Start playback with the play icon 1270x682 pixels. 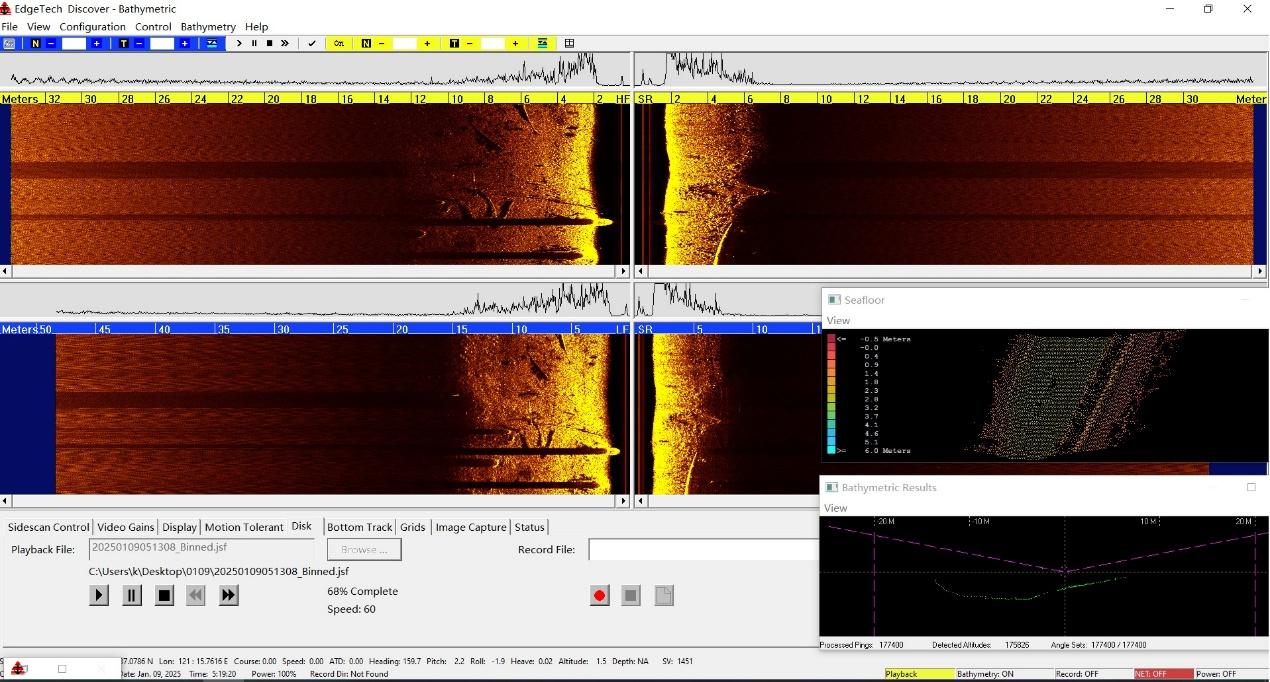98,594
